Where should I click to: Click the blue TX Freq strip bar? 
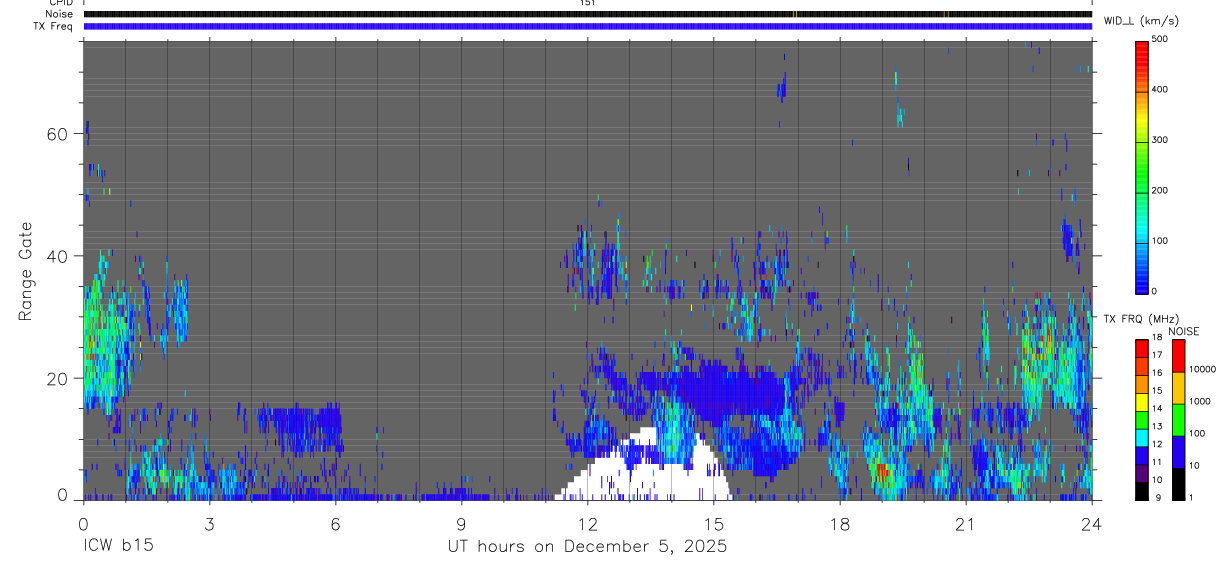click(587, 26)
